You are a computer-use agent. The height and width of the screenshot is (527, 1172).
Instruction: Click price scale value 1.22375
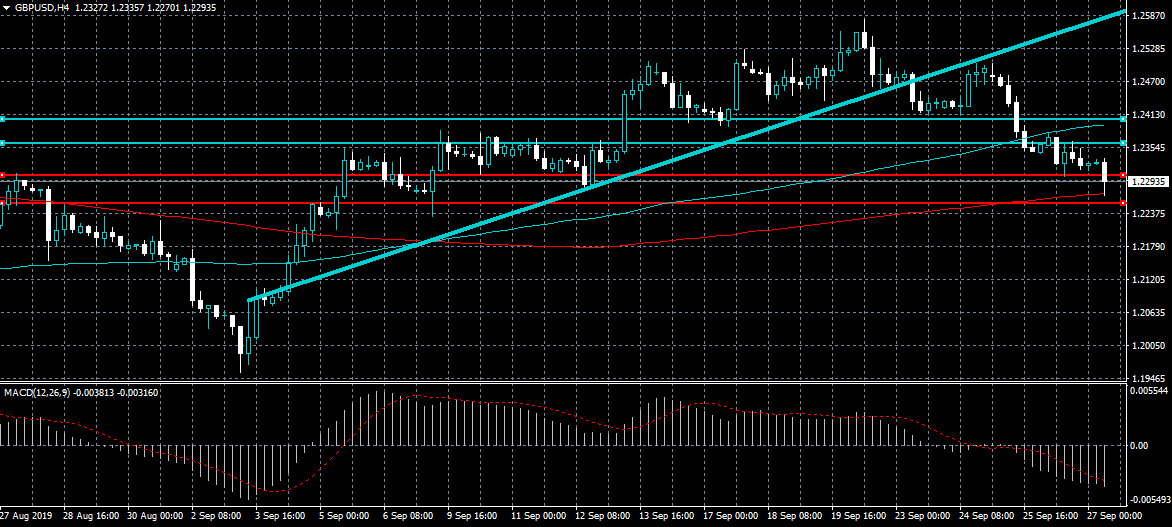(1150, 213)
